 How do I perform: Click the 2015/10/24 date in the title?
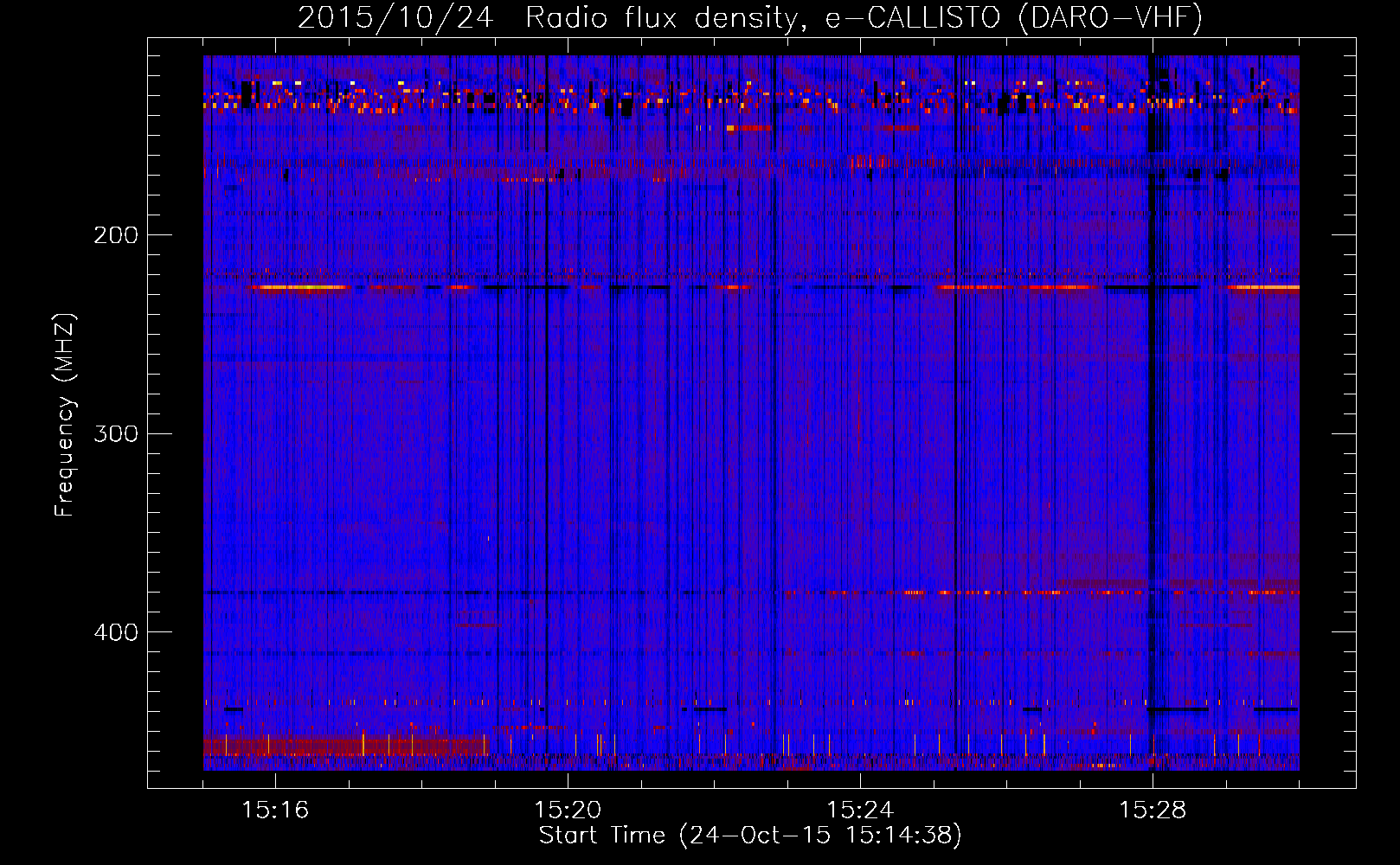395,17
